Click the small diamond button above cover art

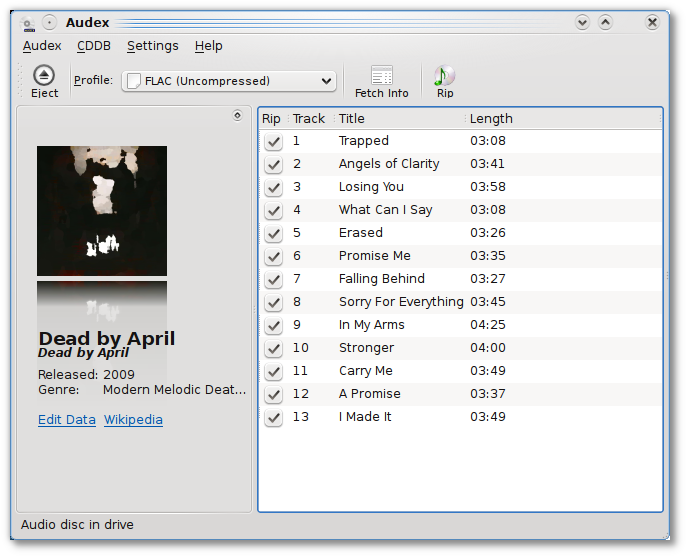tap(237, 116)
